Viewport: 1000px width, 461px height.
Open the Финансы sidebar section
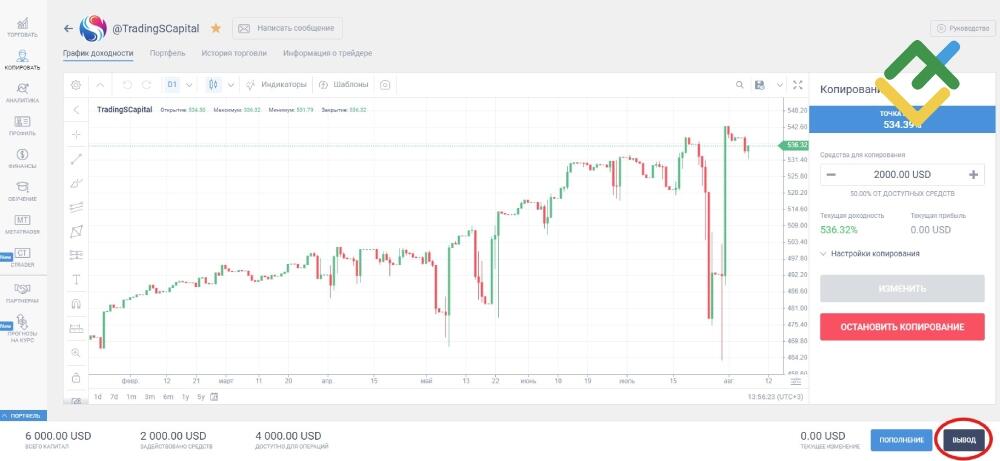tap(22, 159)
